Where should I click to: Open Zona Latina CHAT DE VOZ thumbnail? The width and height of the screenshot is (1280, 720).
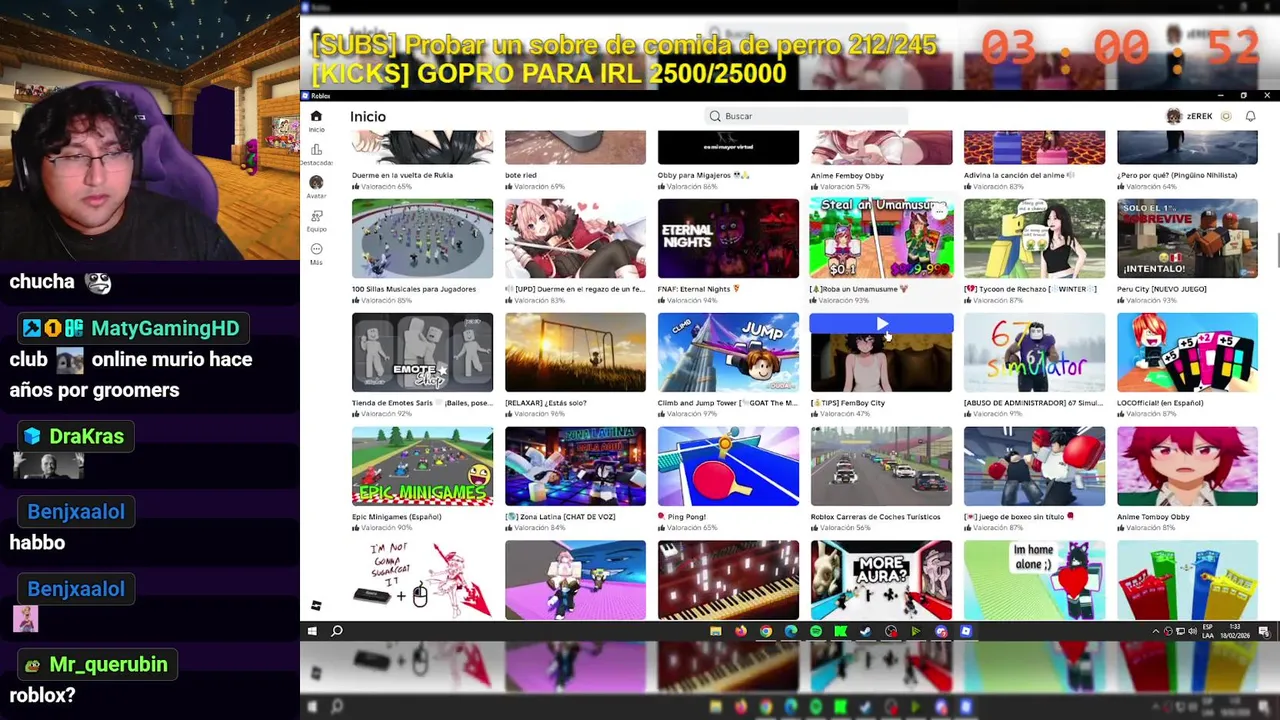(x=575, y=466)
